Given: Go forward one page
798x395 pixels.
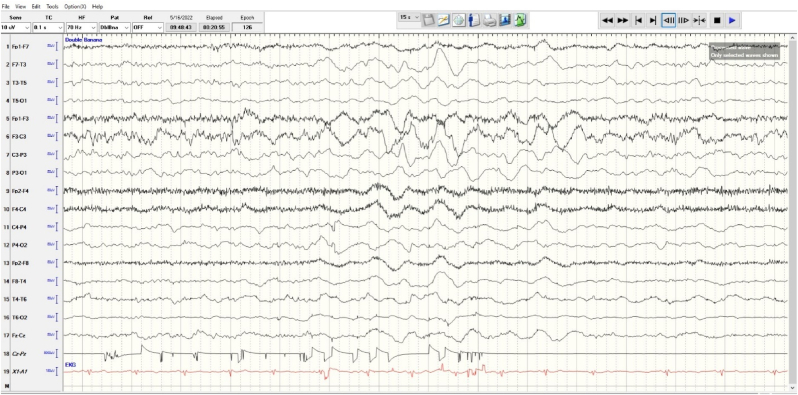Looking at the screenshot, I should click(684, 20).
